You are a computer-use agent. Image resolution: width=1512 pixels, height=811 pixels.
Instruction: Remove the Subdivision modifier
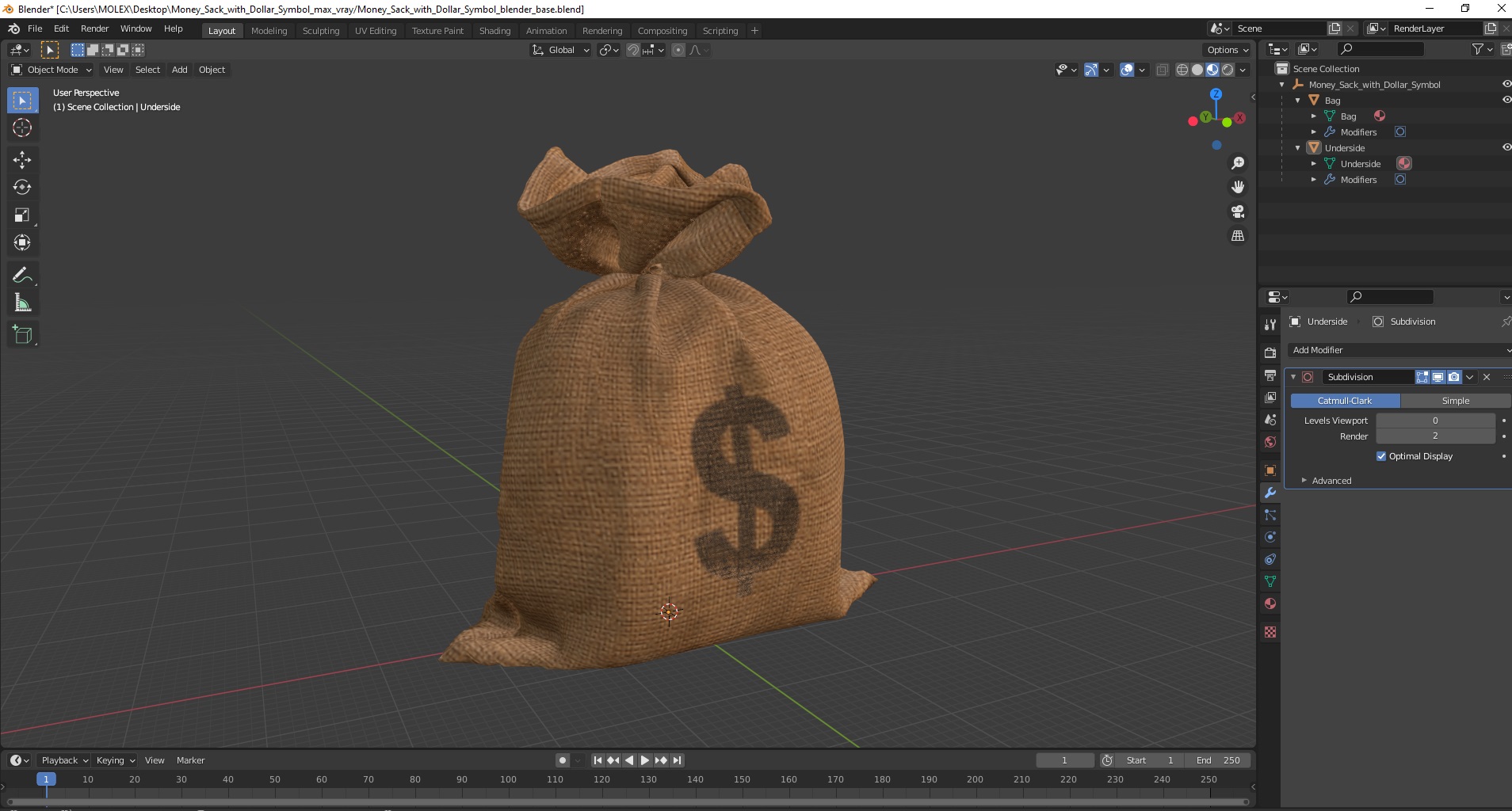tap(1487, 377)
